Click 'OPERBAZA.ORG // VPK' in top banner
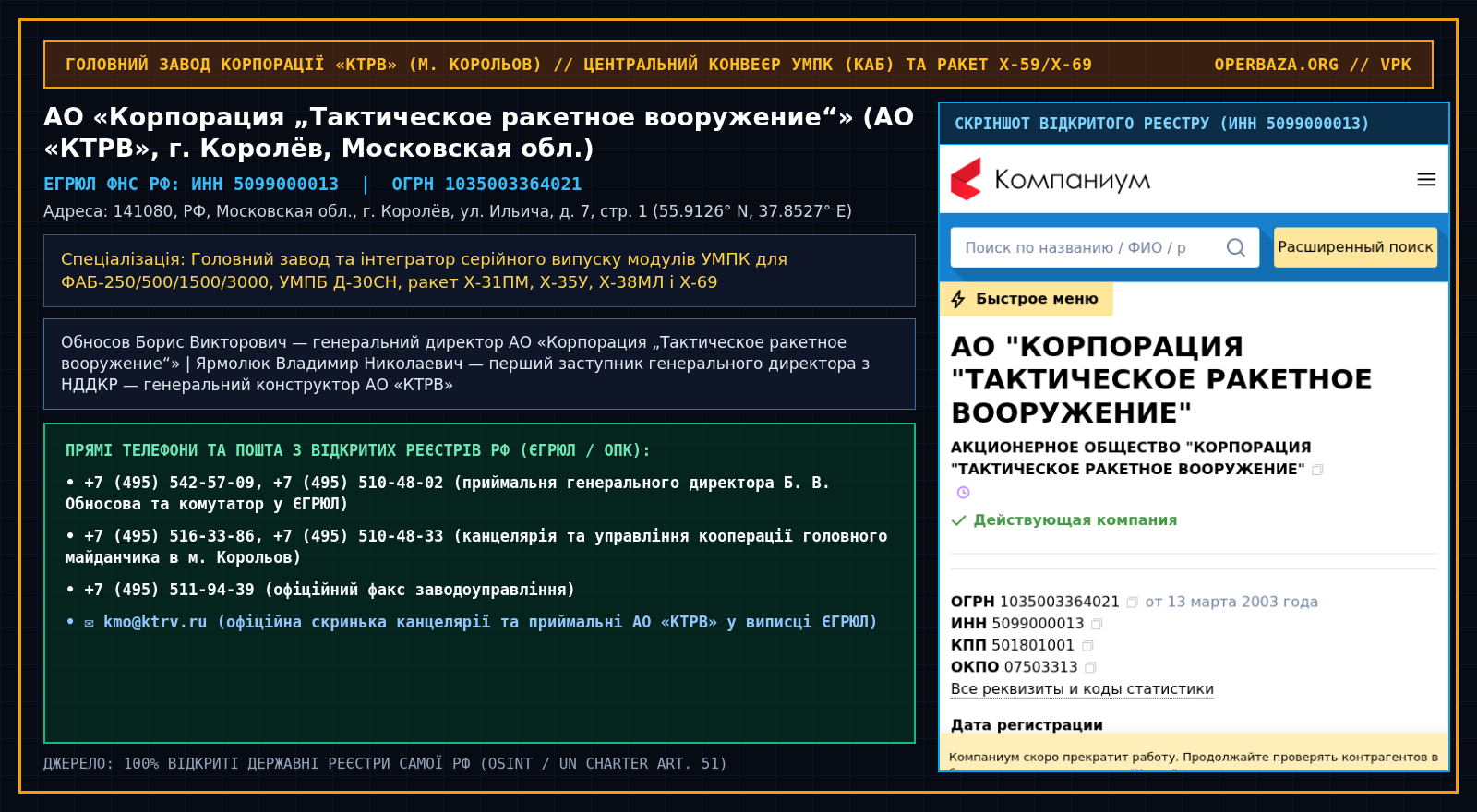 click(x=1313, y=65)
